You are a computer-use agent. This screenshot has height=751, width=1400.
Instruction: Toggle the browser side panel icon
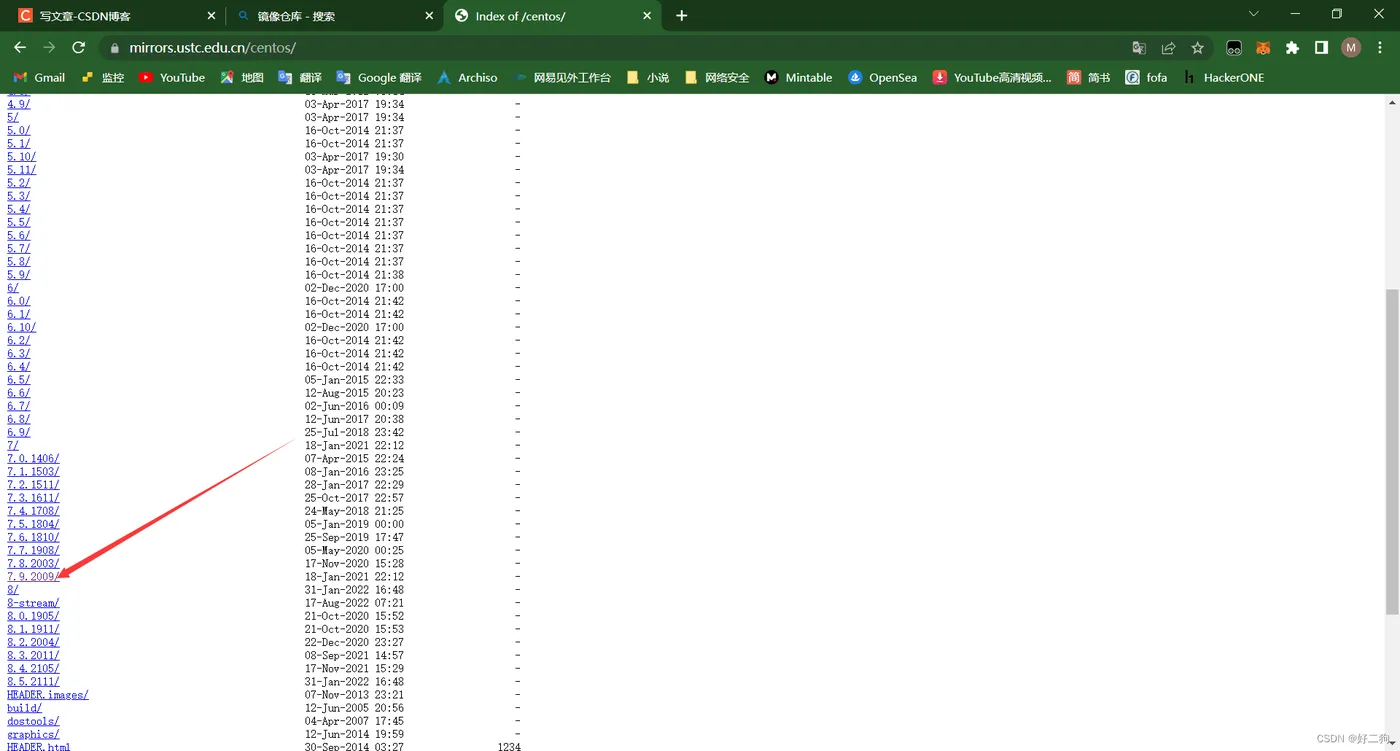click(x=1321, y=47)
